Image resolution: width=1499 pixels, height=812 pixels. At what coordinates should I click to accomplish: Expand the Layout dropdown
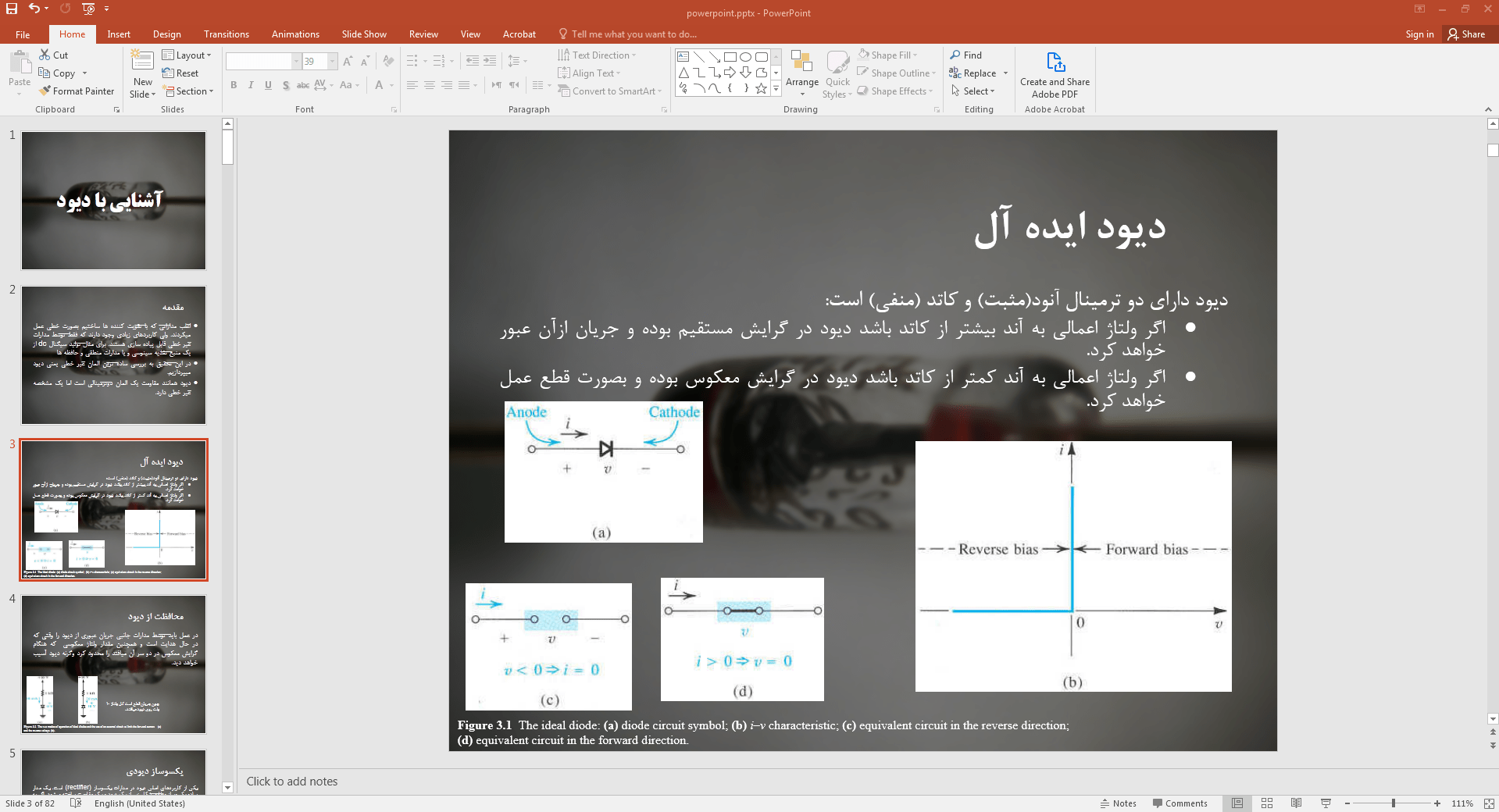[x=187, y=55]
